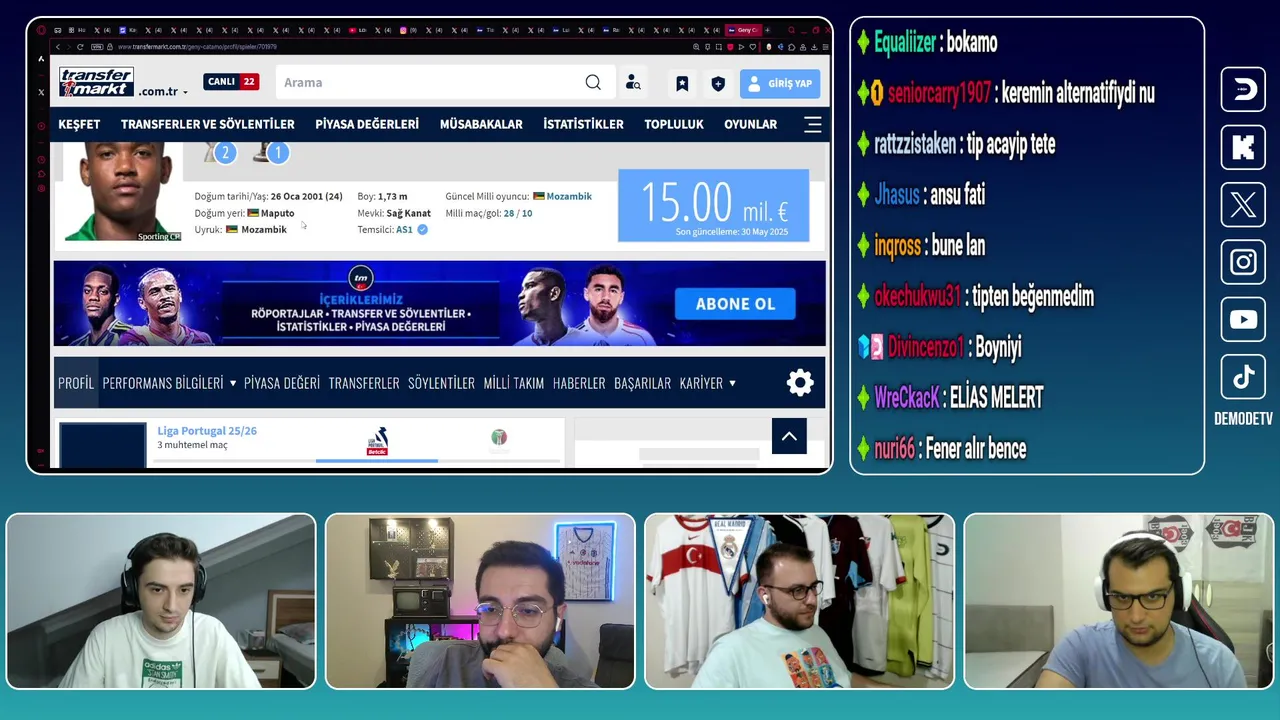Open the İSTATİSTİKLER menu
The width and height of the screenshot is (1280, 720).
click(x=583, y=124)
